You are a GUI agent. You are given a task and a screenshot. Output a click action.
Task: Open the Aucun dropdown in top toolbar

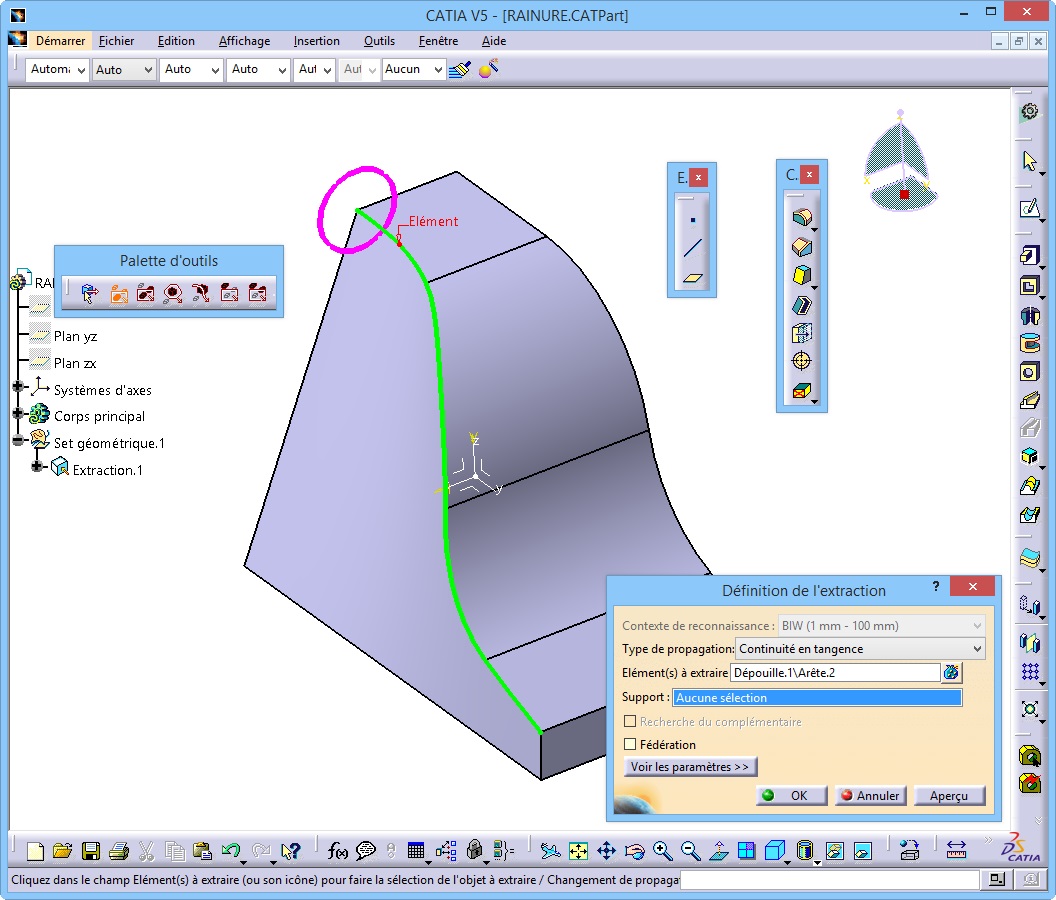click(414, 69)
